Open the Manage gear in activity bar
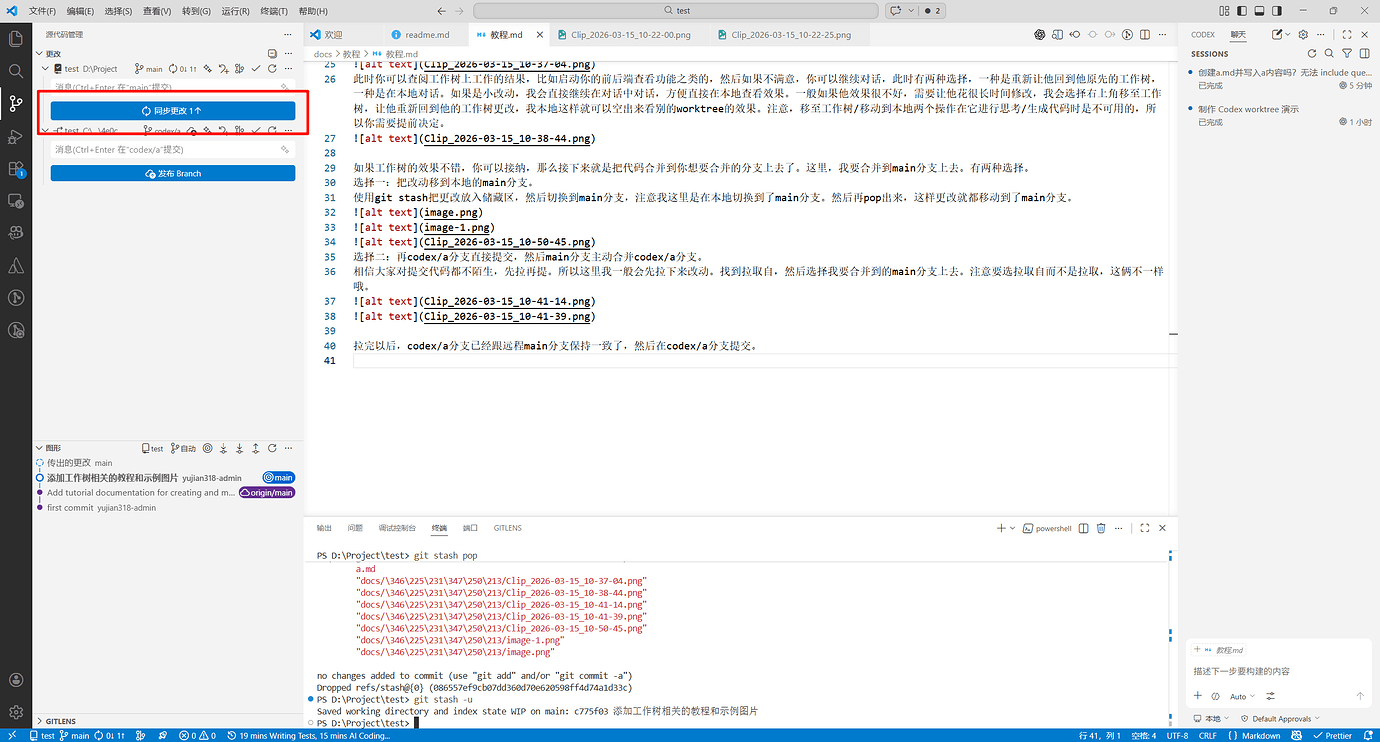This screenshot has width=1380, height=742. coord(15,713)
